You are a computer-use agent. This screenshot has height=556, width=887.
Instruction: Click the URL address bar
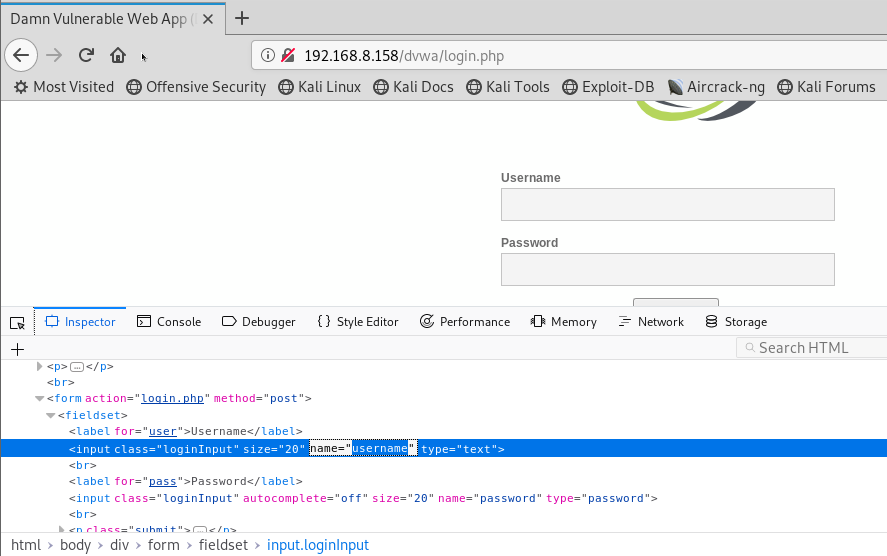tap(569, 55)
